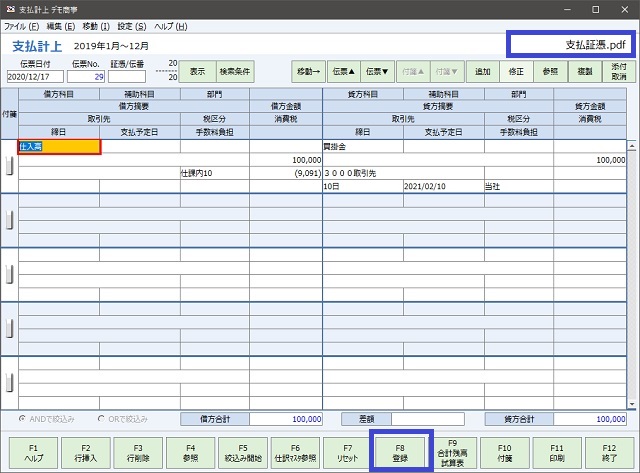This screenshot has width=640, height=473.
Task: Select the ANDで絞込み radio button
Action: coord(22,419)
